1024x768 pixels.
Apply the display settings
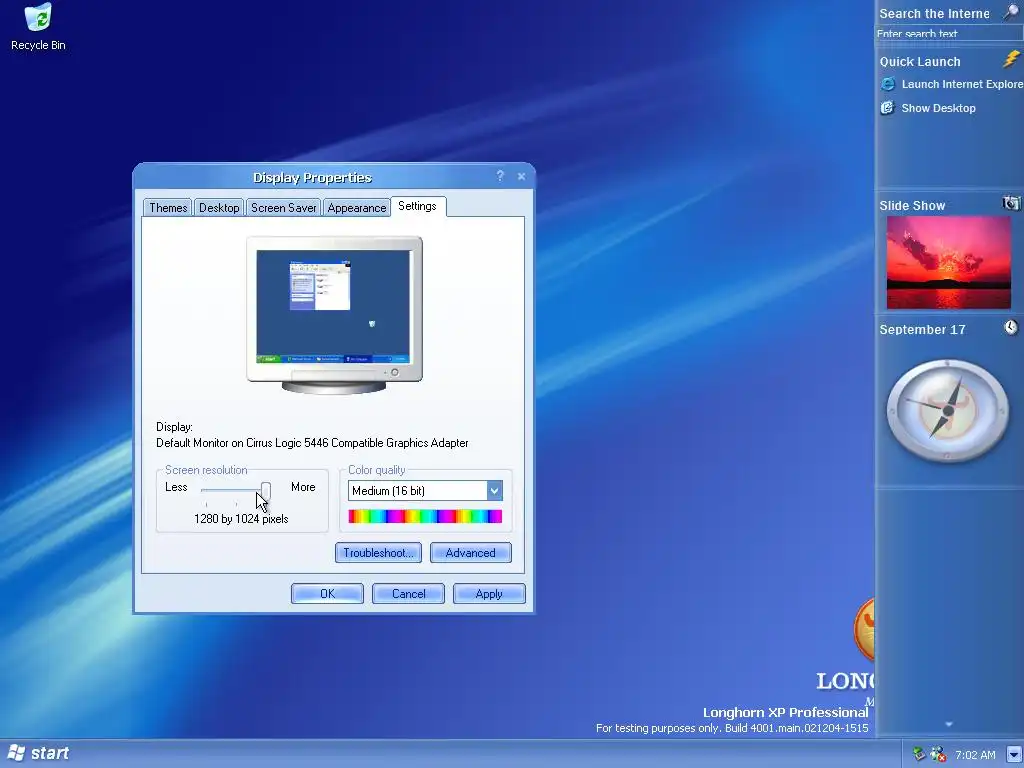(x=489, y=594)
